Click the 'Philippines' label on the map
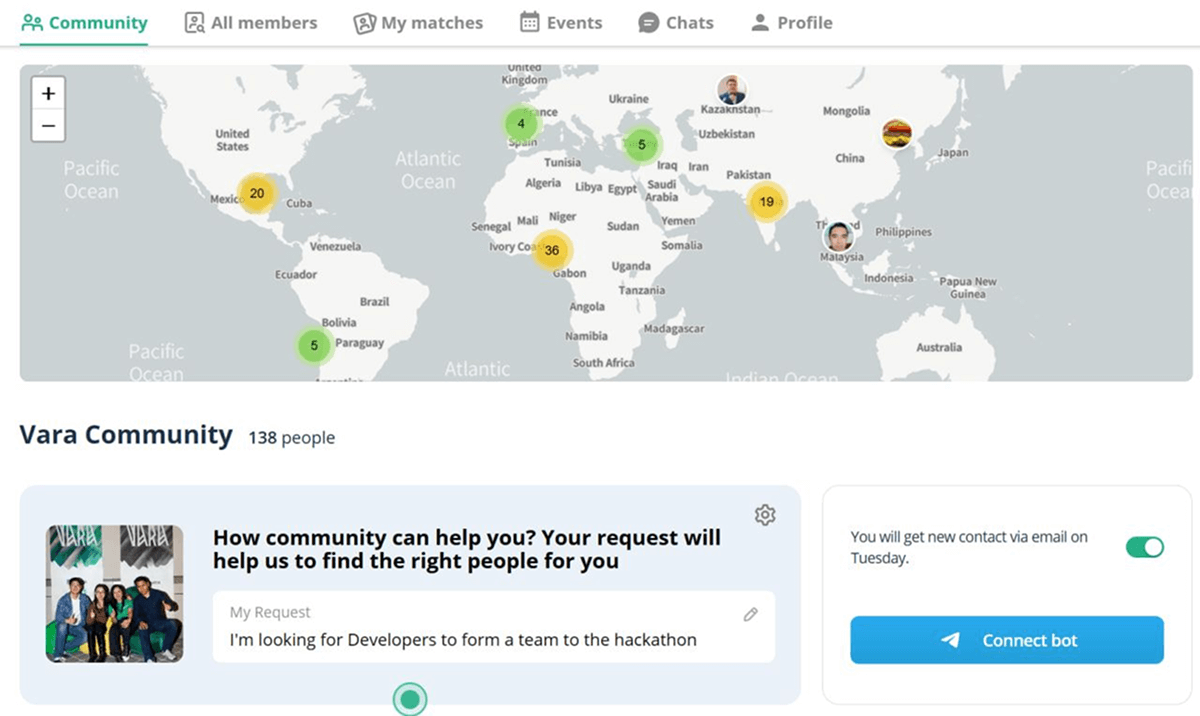Image resolution: width=1200 pixels, height=716 pixels. (x=903, y=232)
